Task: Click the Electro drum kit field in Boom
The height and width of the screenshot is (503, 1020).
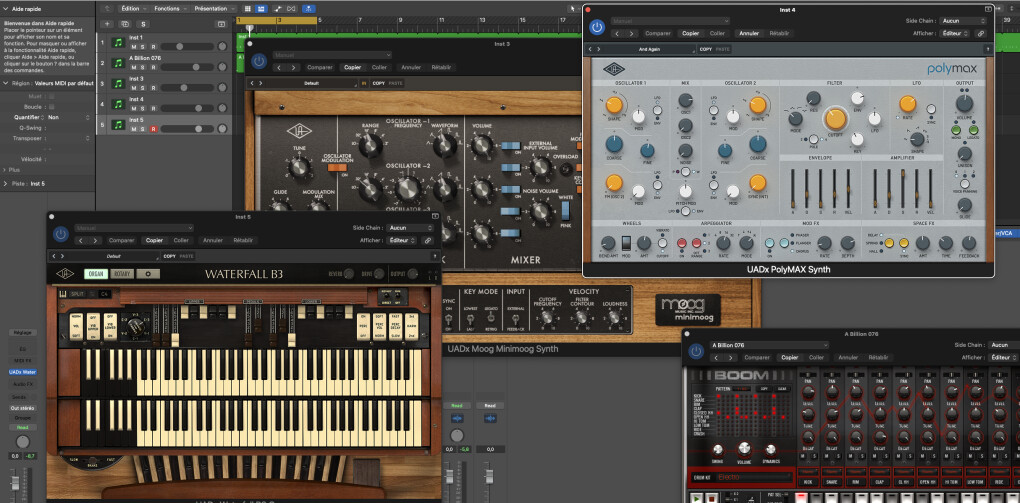Action: [x=753, y=477]
